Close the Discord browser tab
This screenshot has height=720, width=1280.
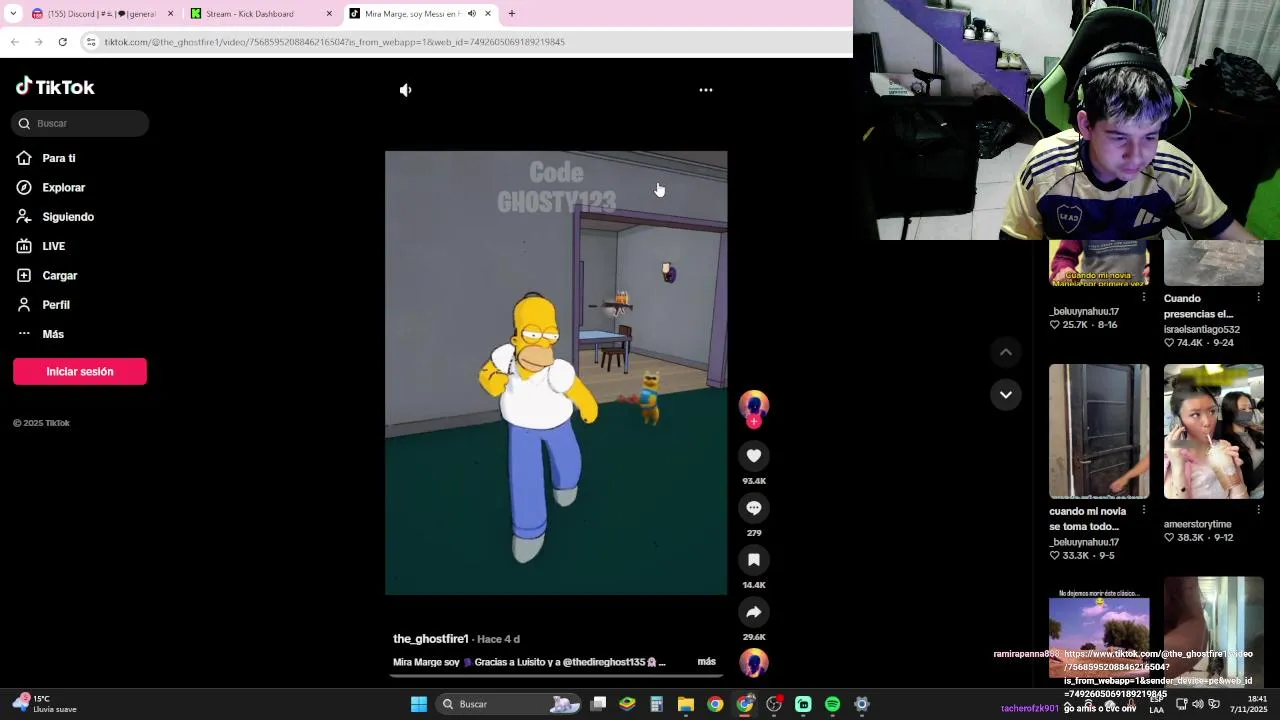click(170, 14)
